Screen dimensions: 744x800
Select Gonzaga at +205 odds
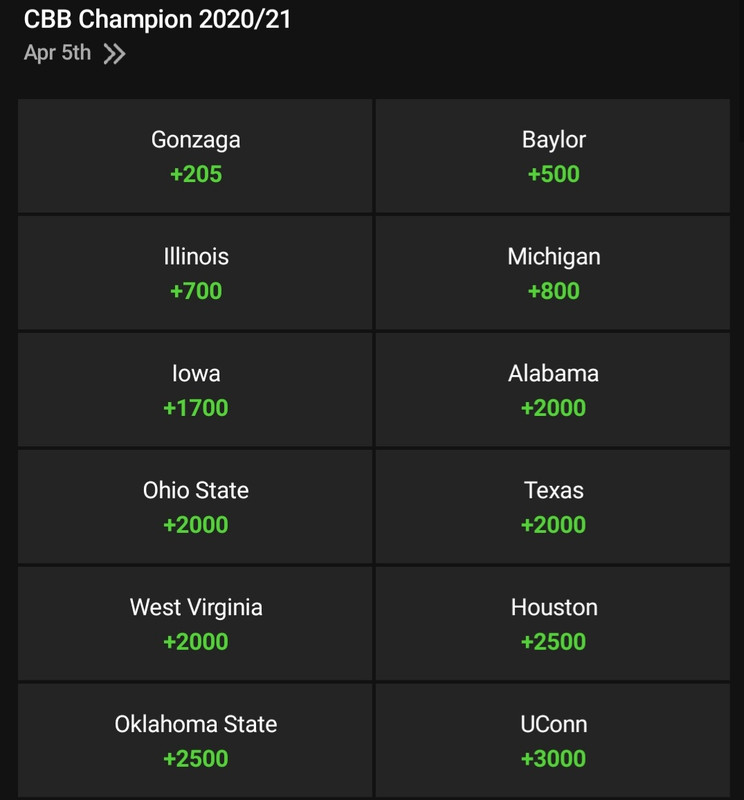point(196,156)
